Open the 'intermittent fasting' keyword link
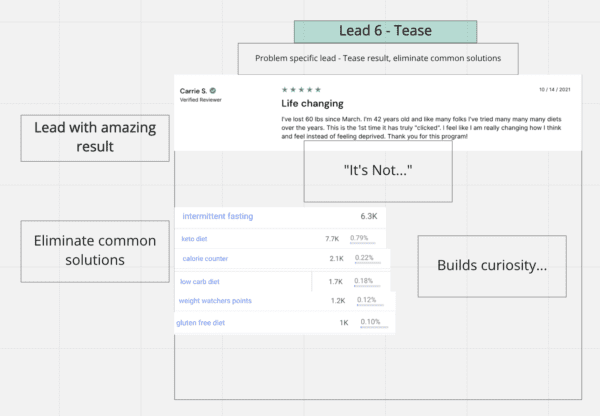The width and height of the screenshot is (600, 416). (x=217, y=216)
